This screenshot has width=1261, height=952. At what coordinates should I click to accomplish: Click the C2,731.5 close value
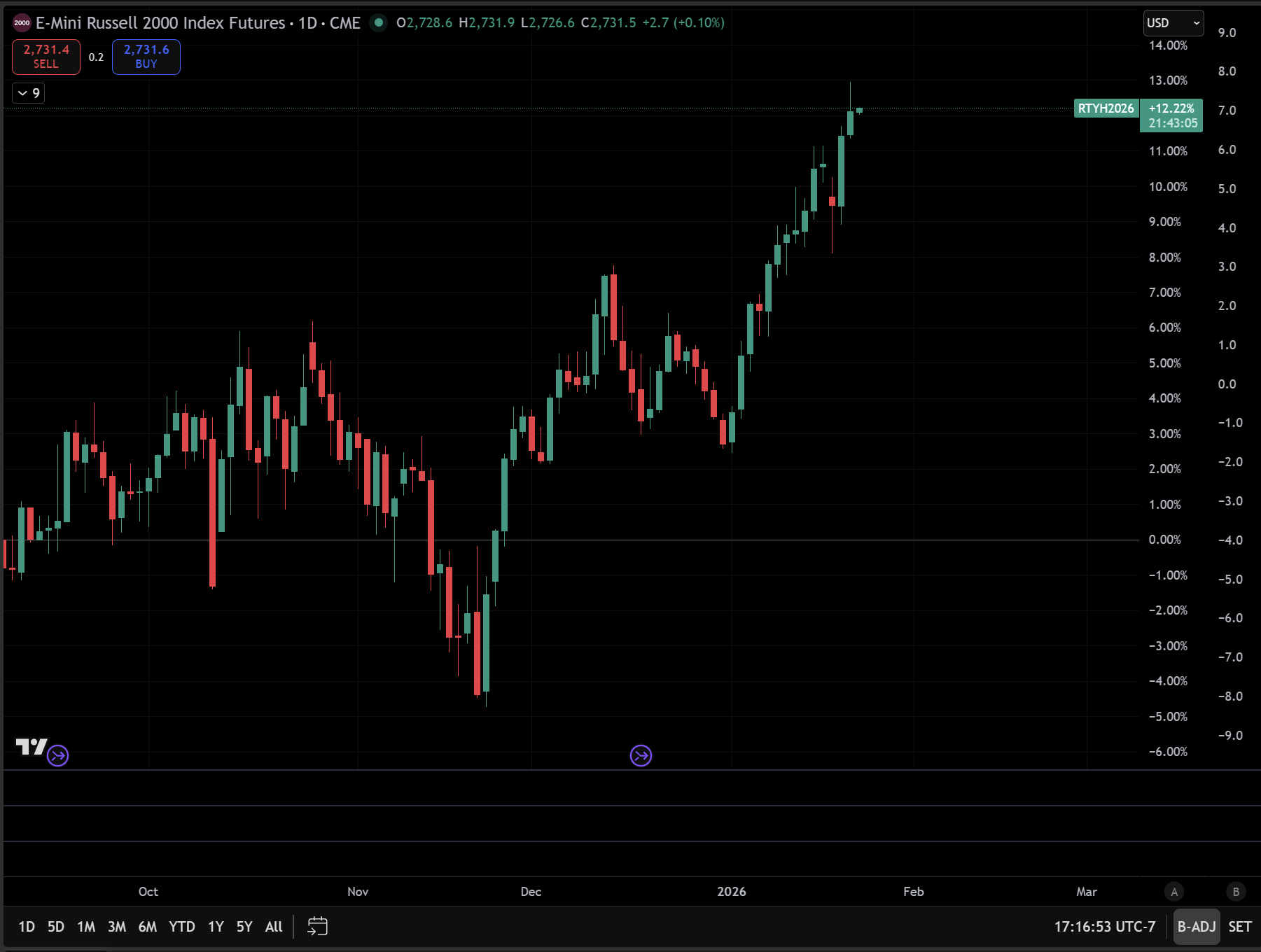(608, 23)
